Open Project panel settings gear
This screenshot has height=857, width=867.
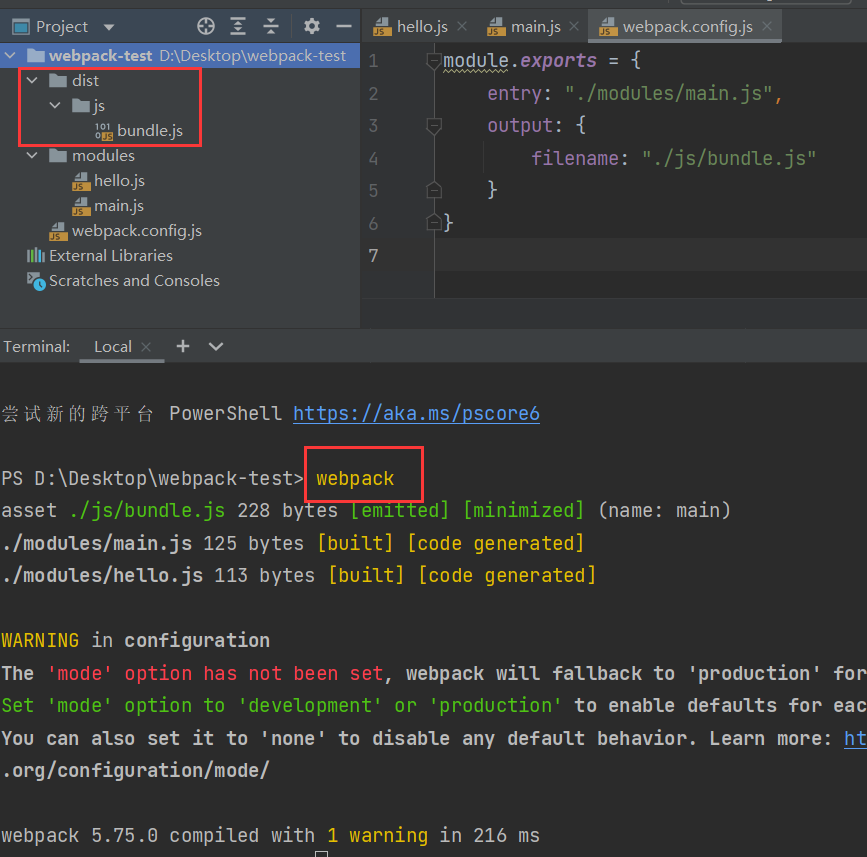[311, 26]
